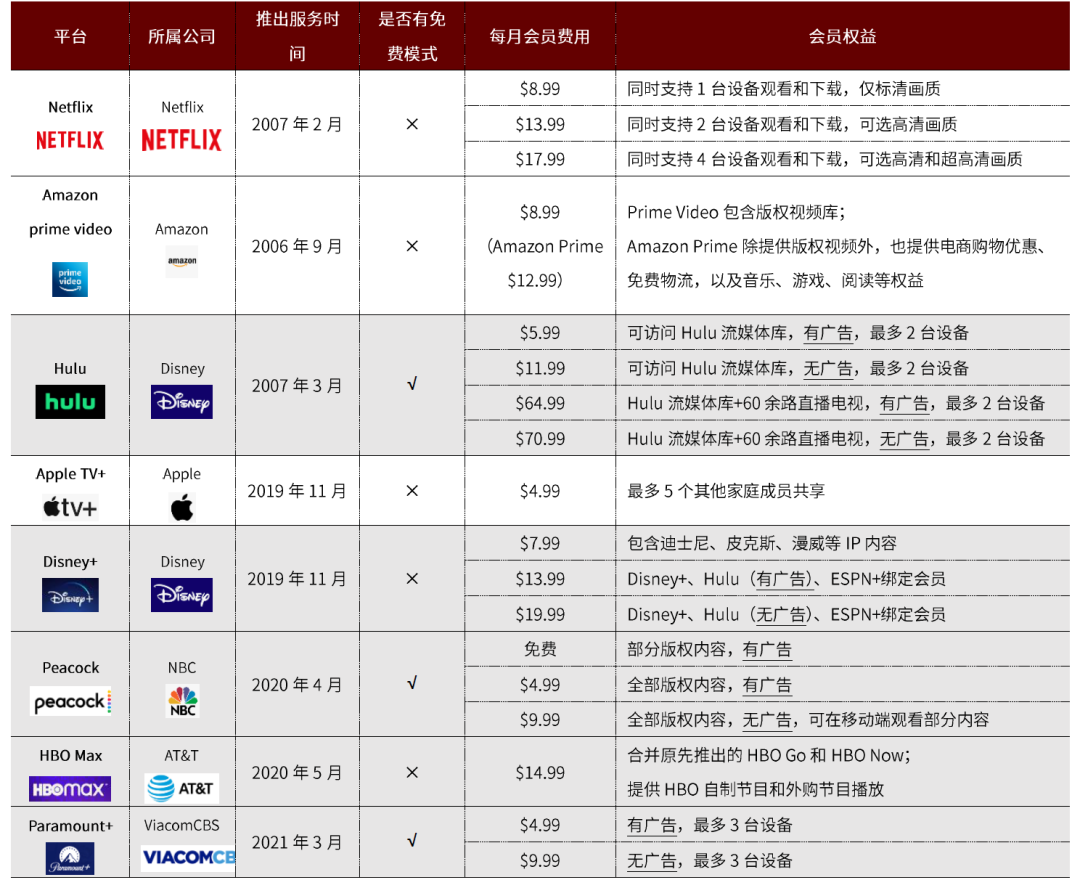Viewport: 1080px width, 880px height.
Task: Click Disney+、Hulu(无广告)bundle text
Action: [785, 615]
